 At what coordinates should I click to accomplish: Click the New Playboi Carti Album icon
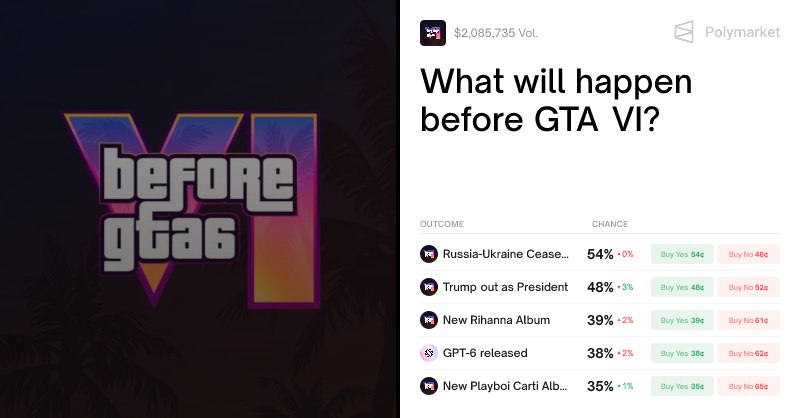click(x=429, y=385)
